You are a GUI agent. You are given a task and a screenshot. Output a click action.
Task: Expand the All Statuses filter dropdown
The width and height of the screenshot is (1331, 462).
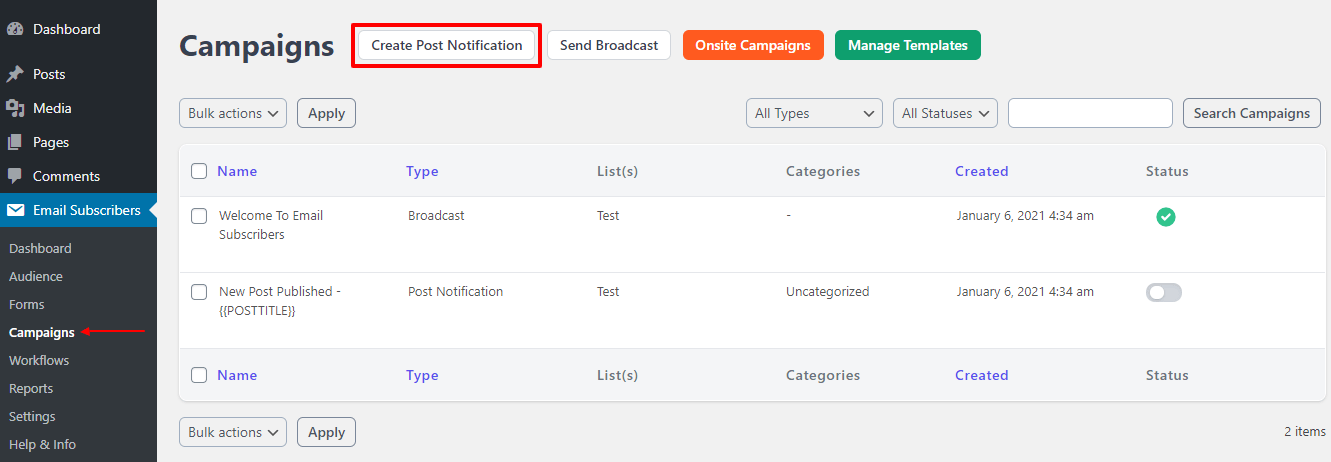click(x=945, y=113)
